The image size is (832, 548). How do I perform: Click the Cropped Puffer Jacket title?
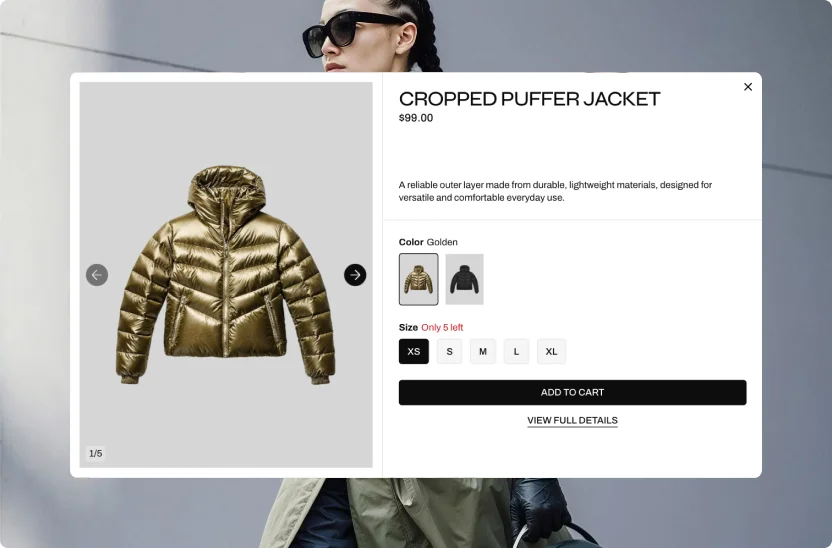pyautogui.click(x=530, y=99)
